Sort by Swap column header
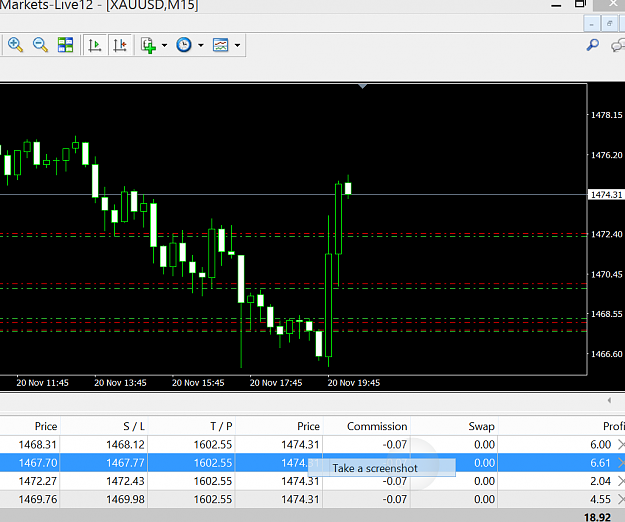625x522 pixels. tap(482, 426)
